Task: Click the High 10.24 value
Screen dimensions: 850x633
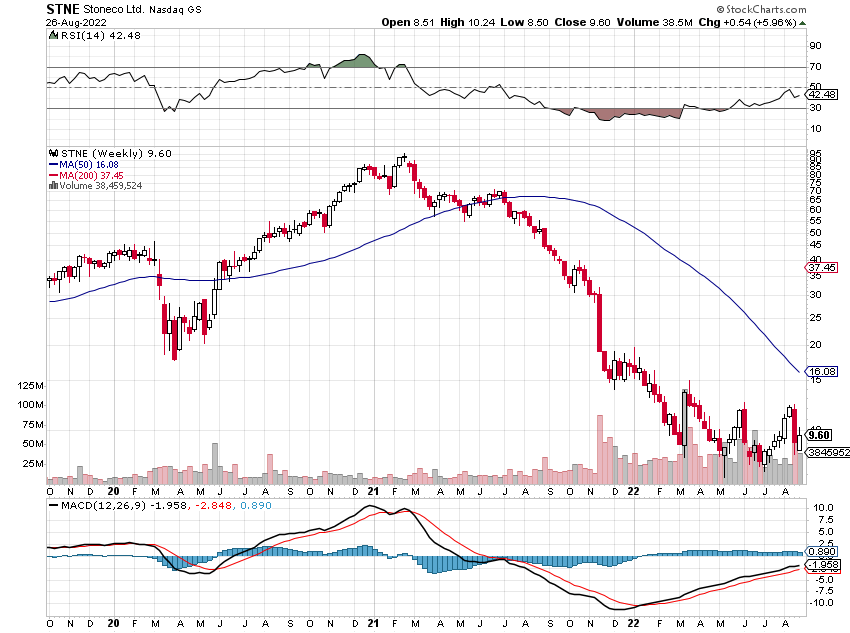Action: point(467,22)
